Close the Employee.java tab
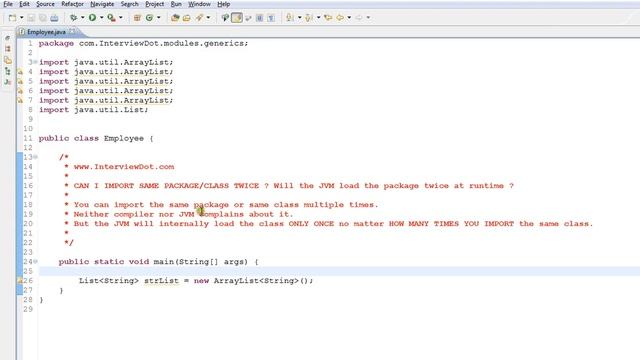The height and width of the screenshot is (360, 640). 72,31
